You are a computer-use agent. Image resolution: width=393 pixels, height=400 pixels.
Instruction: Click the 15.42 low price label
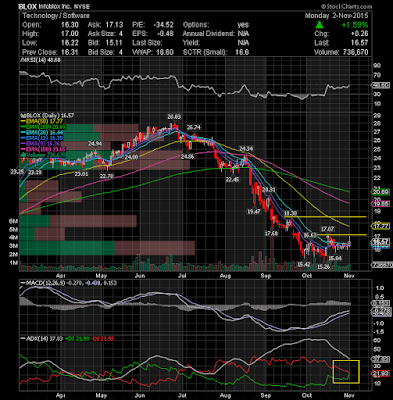point(304,264)
